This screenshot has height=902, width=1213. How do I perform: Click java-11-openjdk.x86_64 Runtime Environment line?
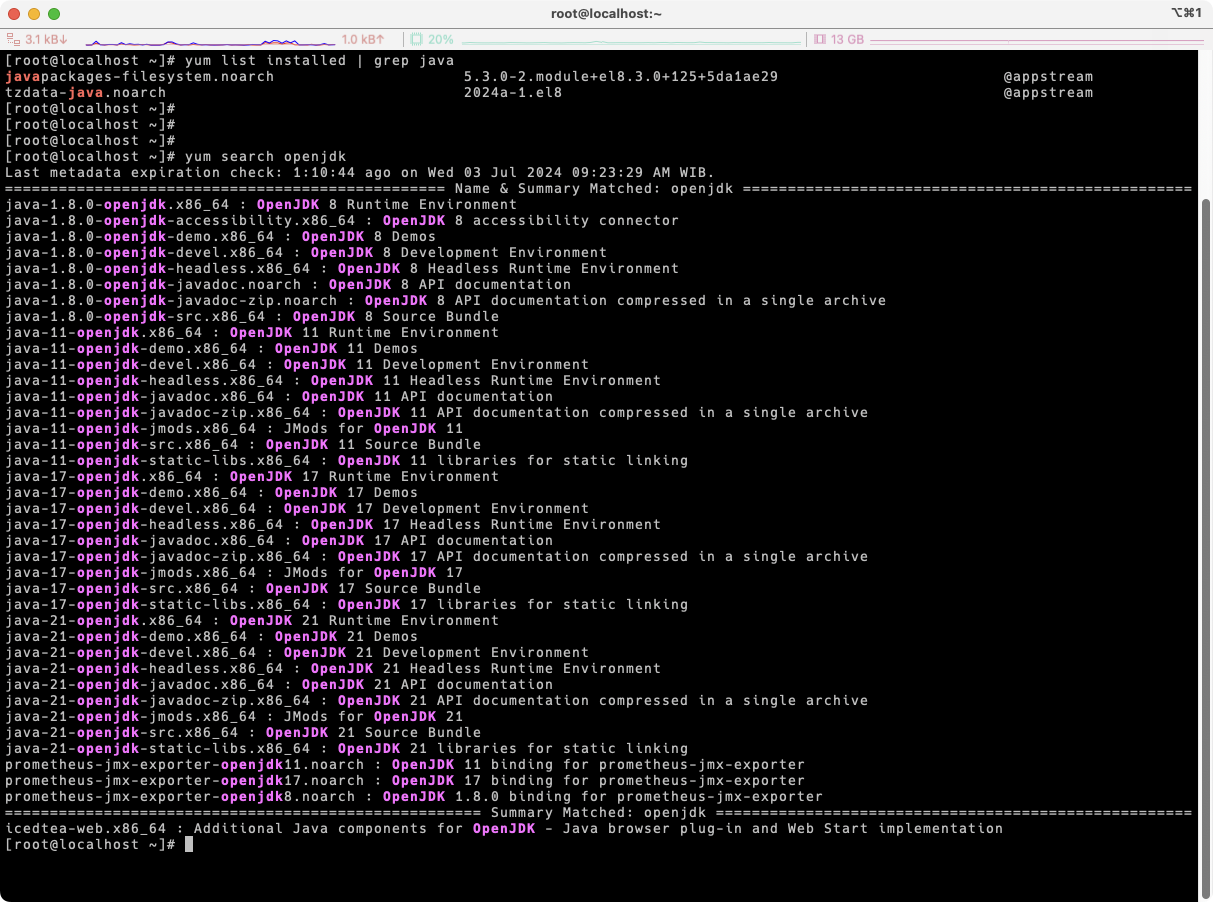[251, 332]
